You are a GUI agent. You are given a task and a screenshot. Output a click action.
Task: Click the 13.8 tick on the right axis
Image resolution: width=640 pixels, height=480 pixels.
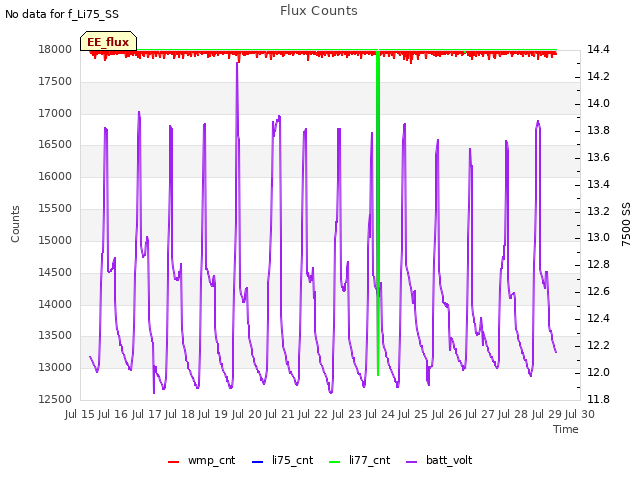(598, 130)
